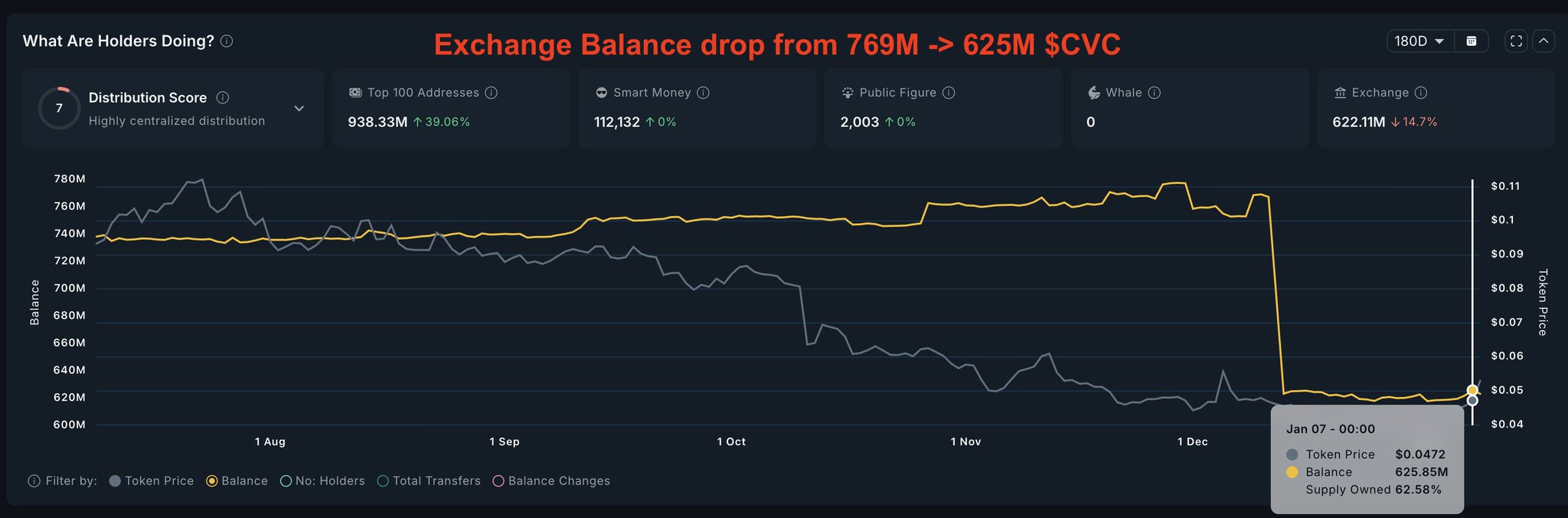Click the Smart Money info icon

pyautogui.click(x=703, y=93)
